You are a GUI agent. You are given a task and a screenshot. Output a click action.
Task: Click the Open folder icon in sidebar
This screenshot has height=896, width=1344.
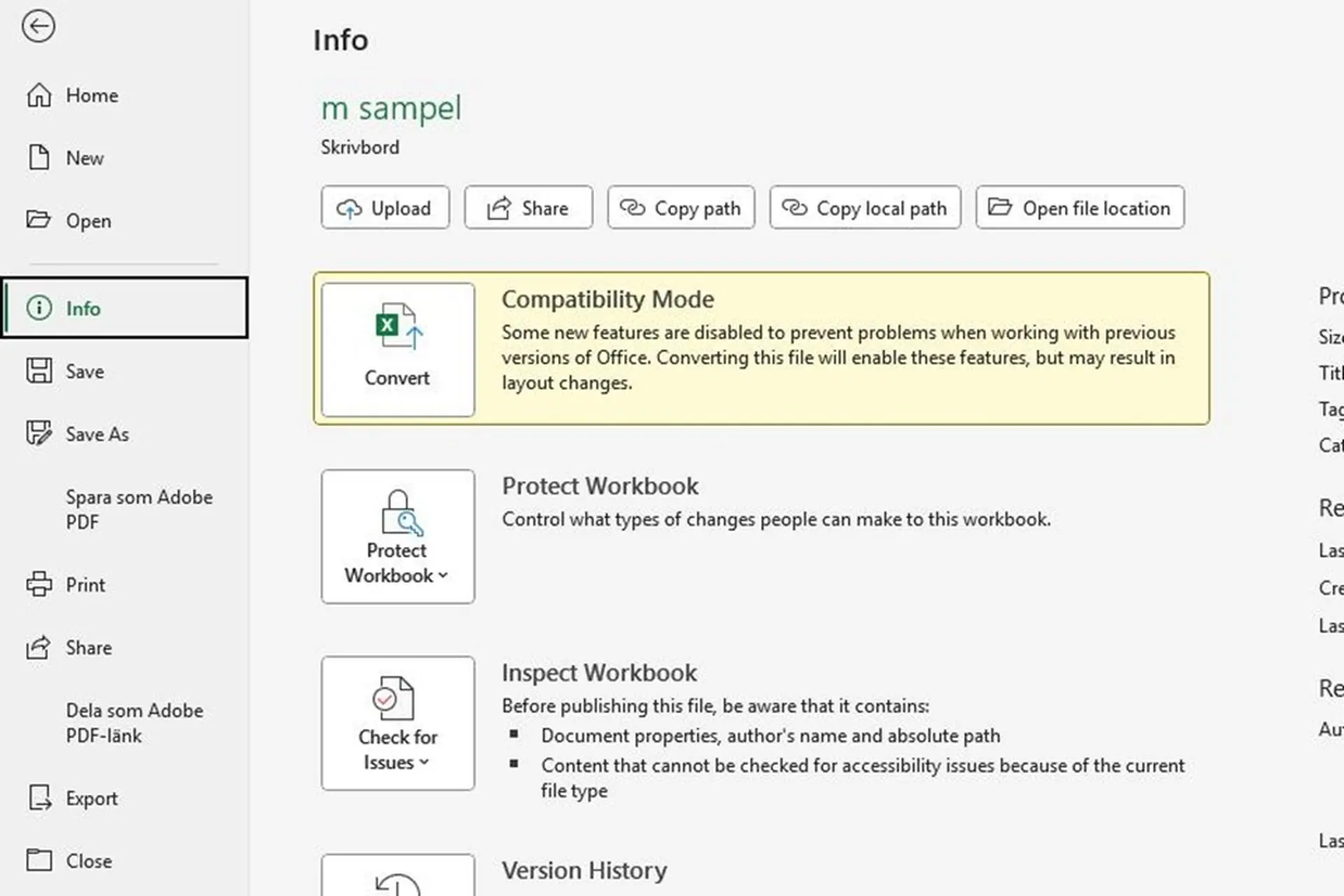38,220
